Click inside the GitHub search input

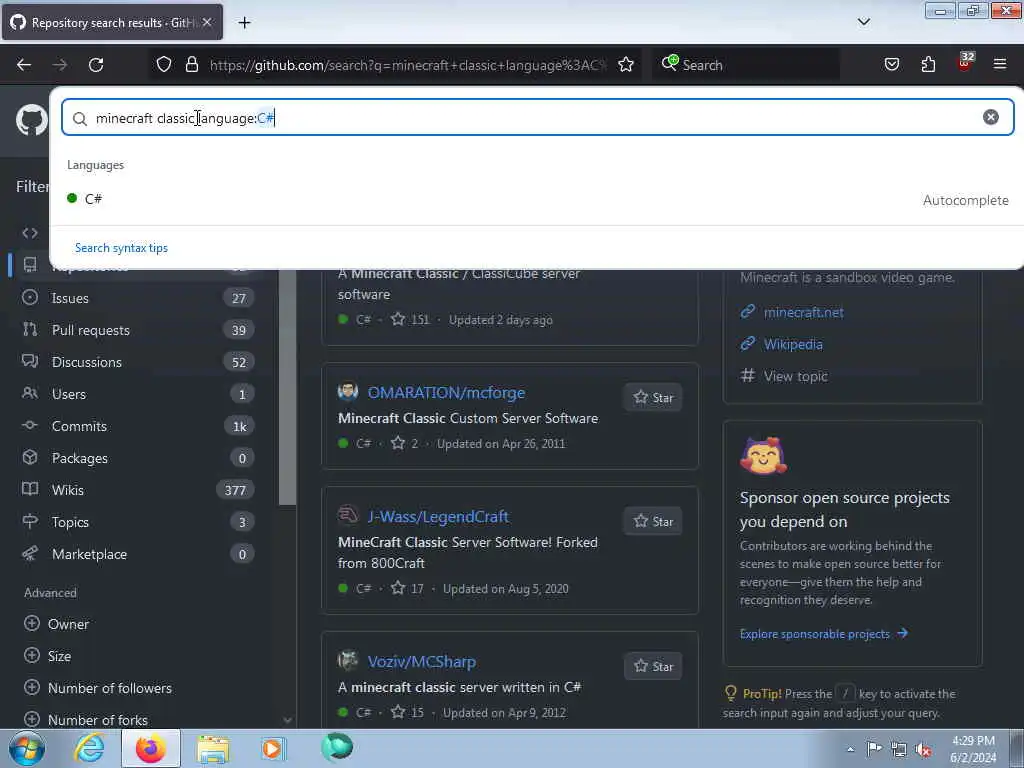tap(537, 118)
